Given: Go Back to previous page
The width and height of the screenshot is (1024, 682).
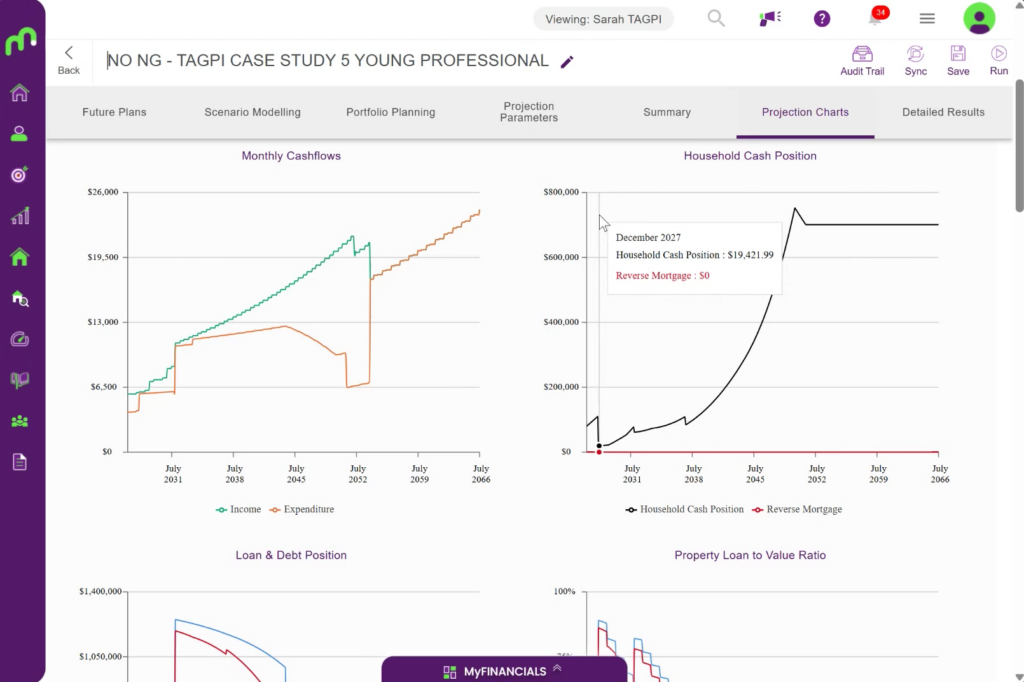Looking at the screenshot, I should [x=69, y=61].
